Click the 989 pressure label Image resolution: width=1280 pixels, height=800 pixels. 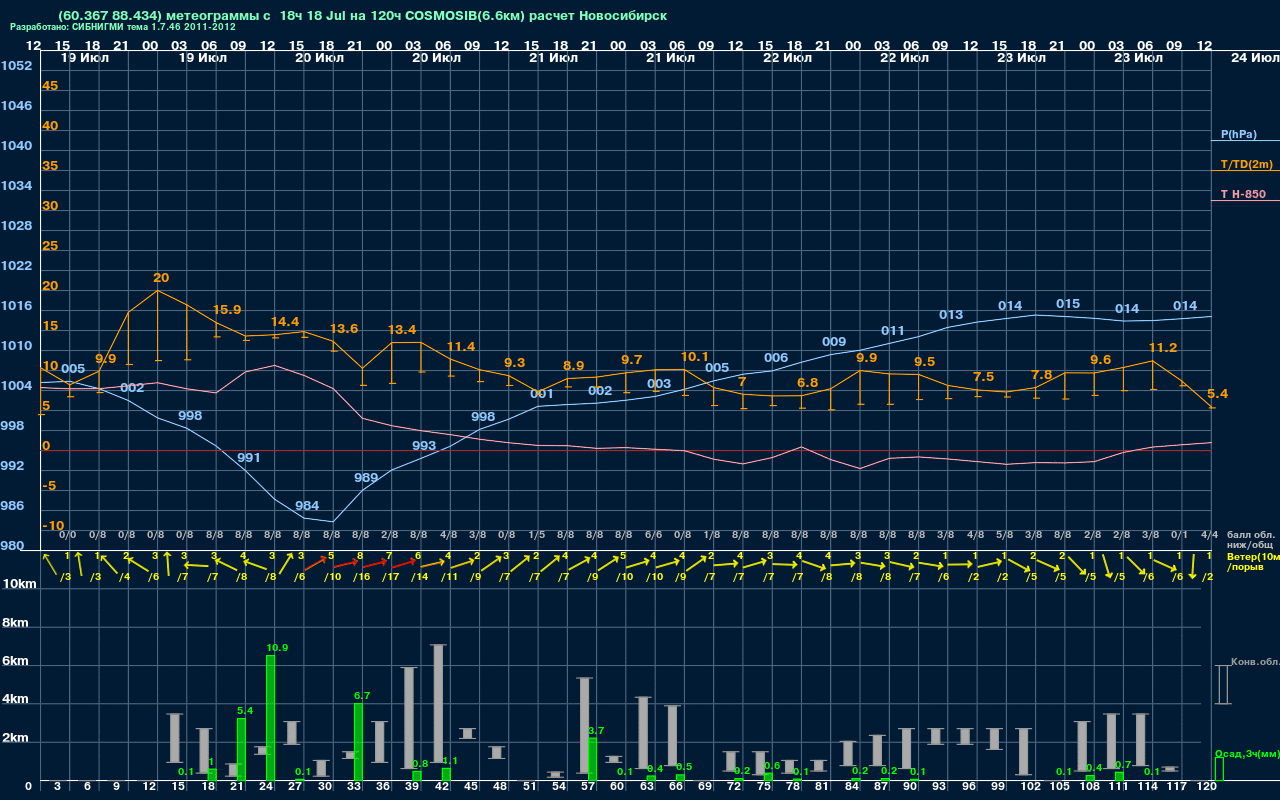(366, 478)
